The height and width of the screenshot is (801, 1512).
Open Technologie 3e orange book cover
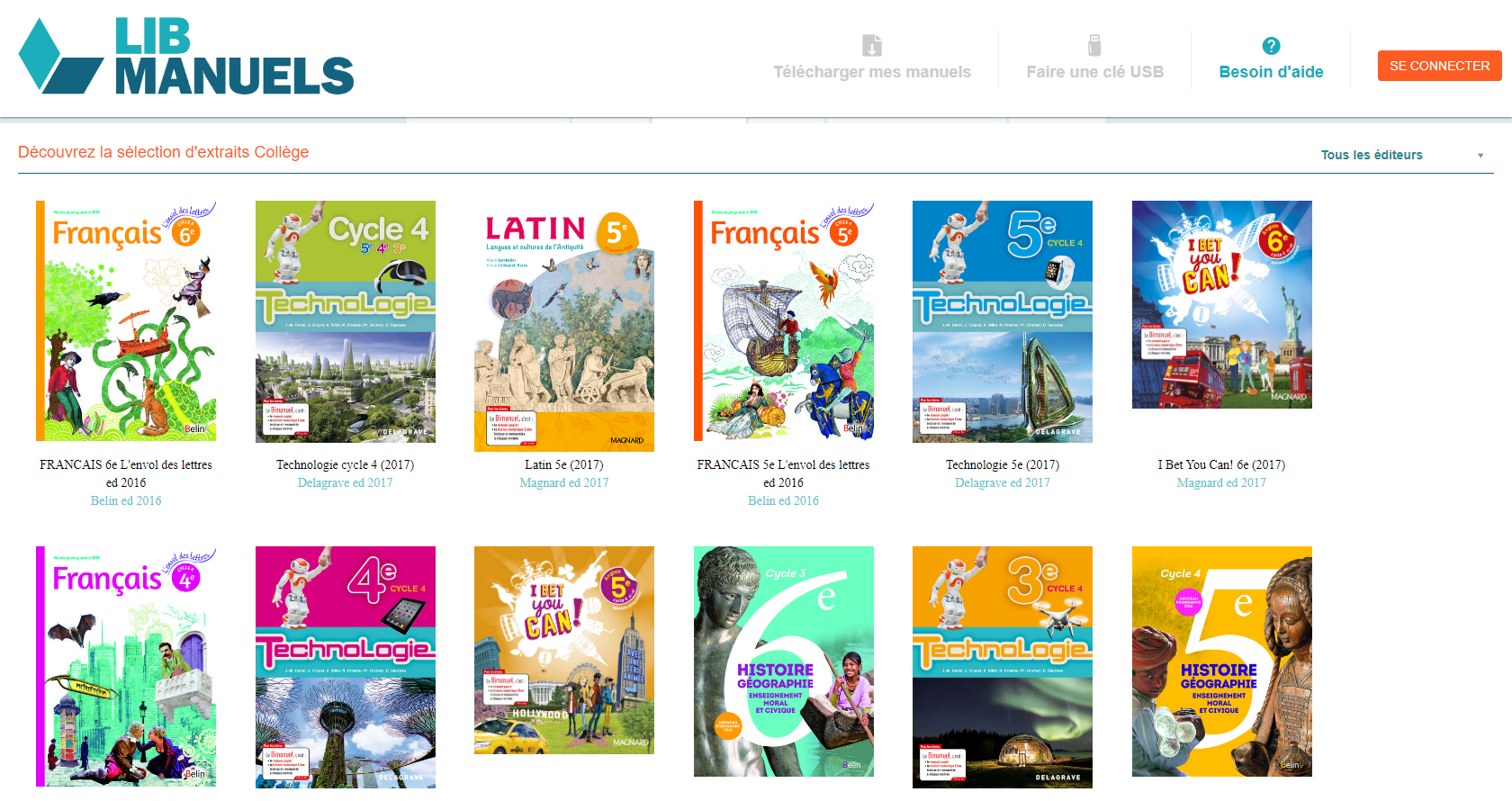click(x=1003, y=667)
